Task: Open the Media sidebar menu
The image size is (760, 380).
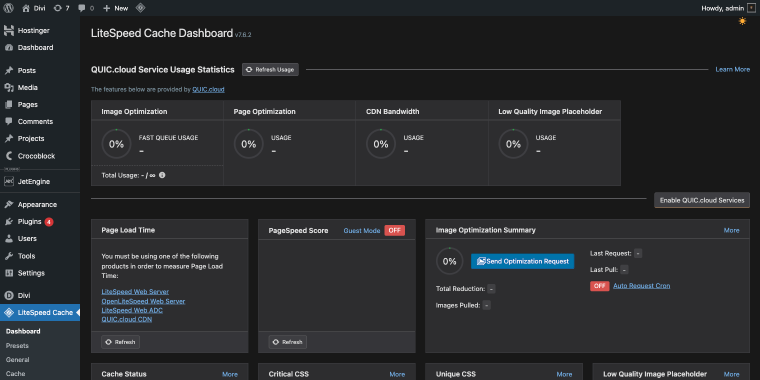Action: click(40, 87)
